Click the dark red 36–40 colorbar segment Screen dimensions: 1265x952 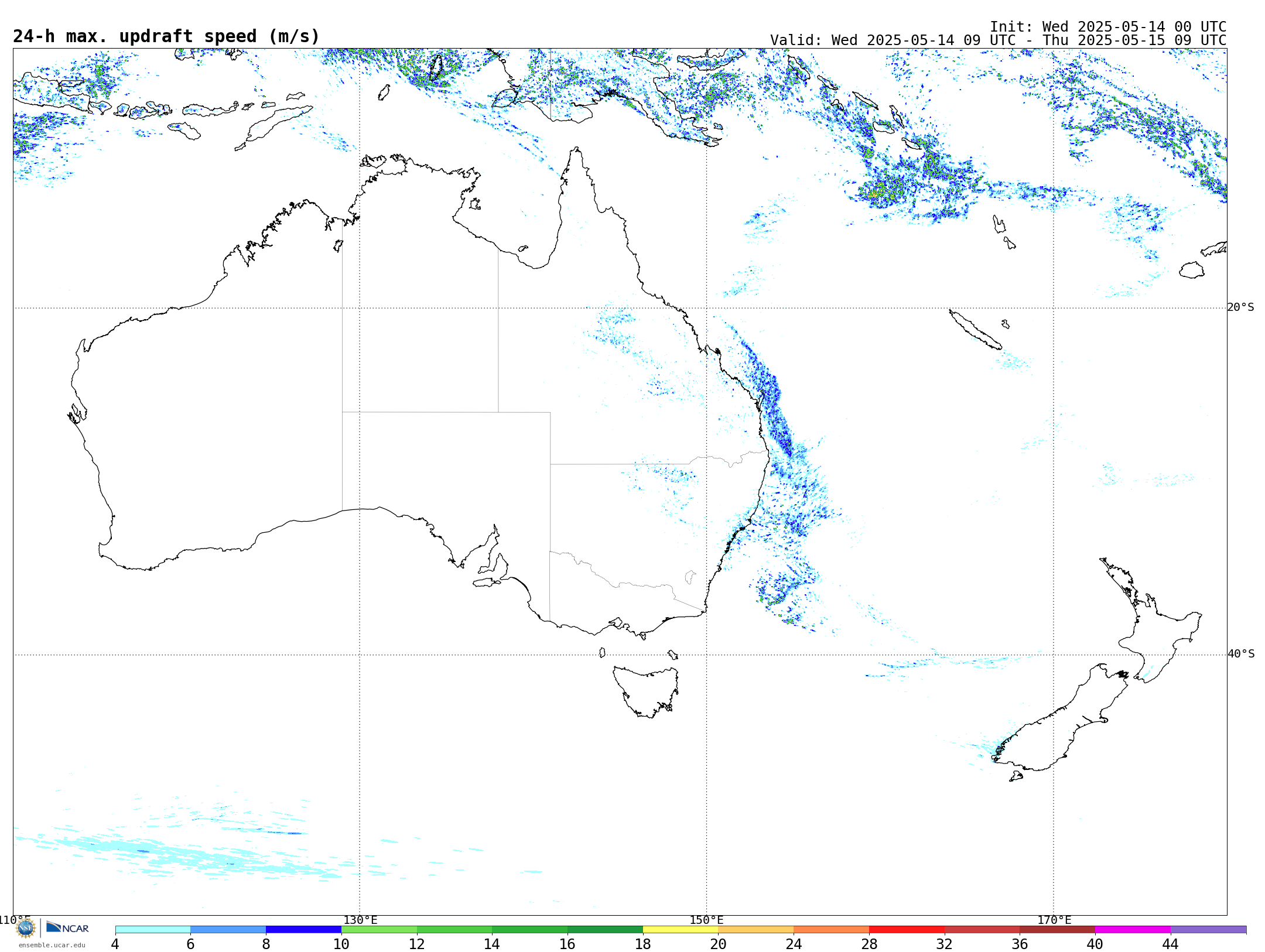point(1058,930)
